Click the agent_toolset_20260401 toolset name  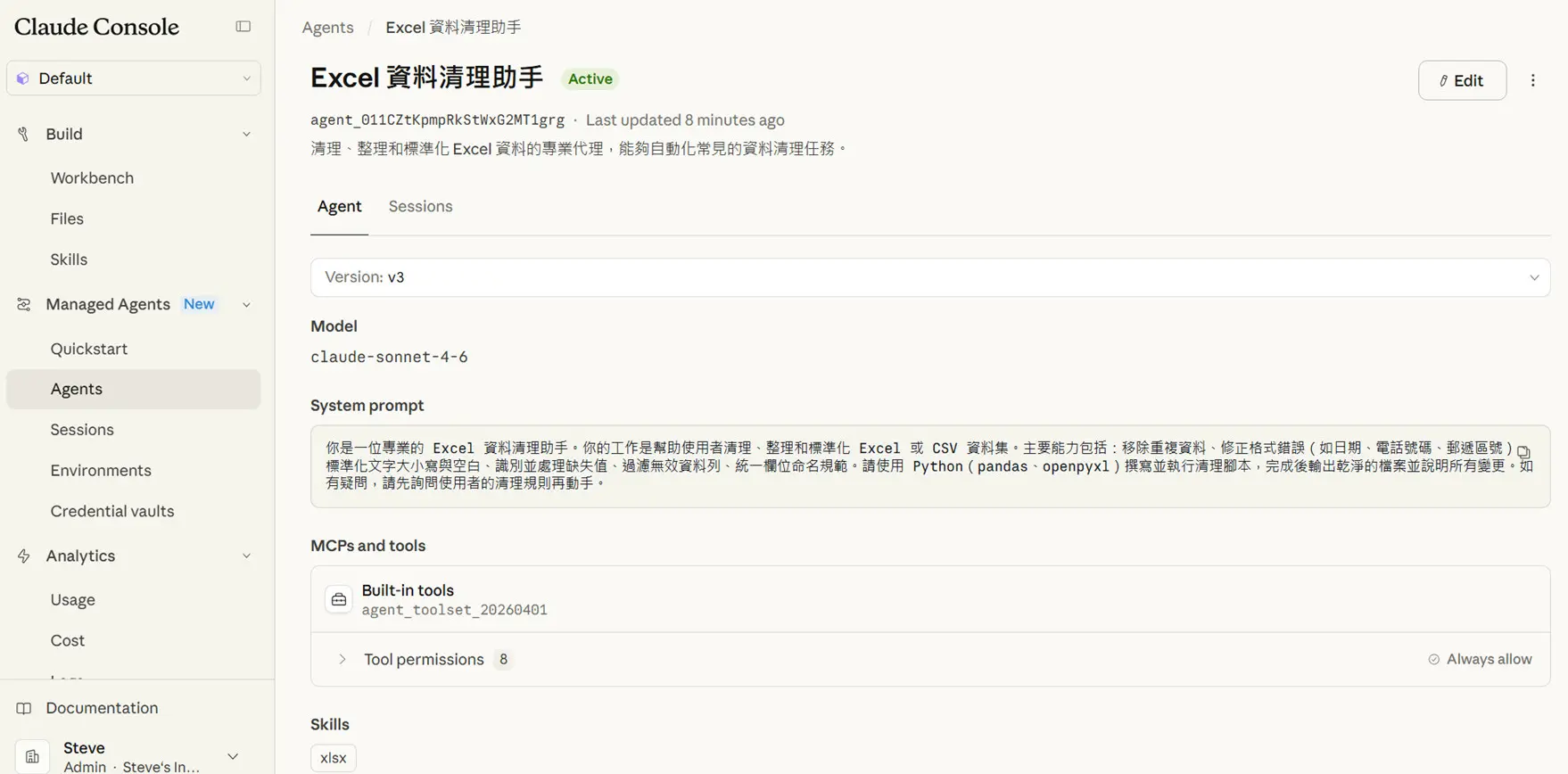(455, 611)
